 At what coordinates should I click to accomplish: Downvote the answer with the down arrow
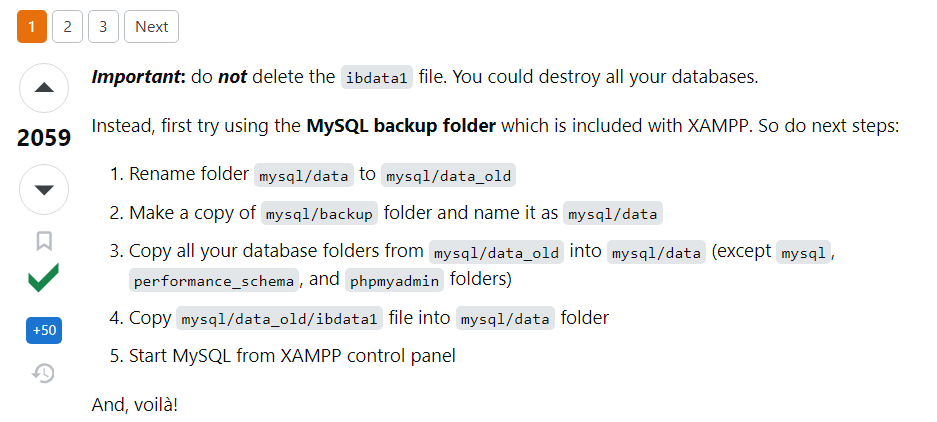click(44, 189)
